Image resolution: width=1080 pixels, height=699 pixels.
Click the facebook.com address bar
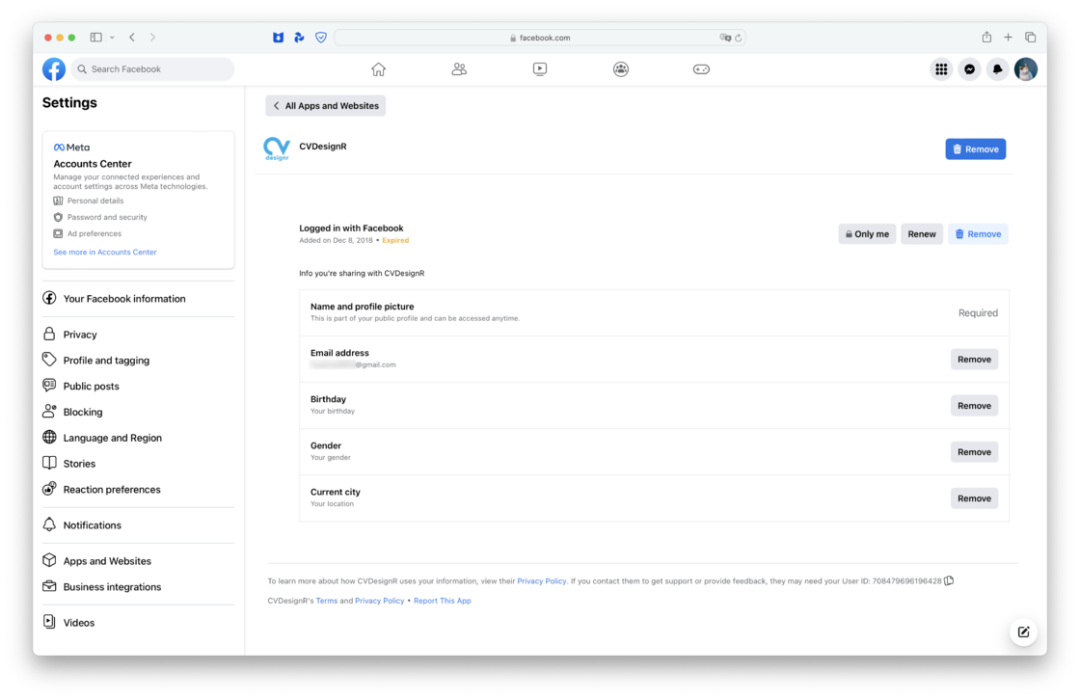(x=540, y=38)
